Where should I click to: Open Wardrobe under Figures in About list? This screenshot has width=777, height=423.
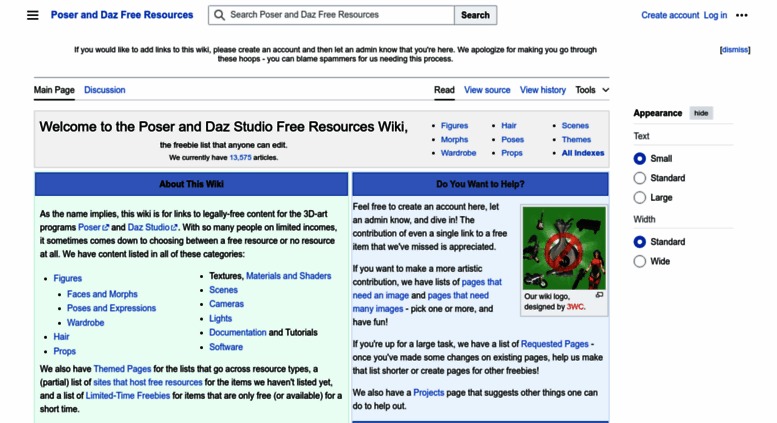(85, 322)
